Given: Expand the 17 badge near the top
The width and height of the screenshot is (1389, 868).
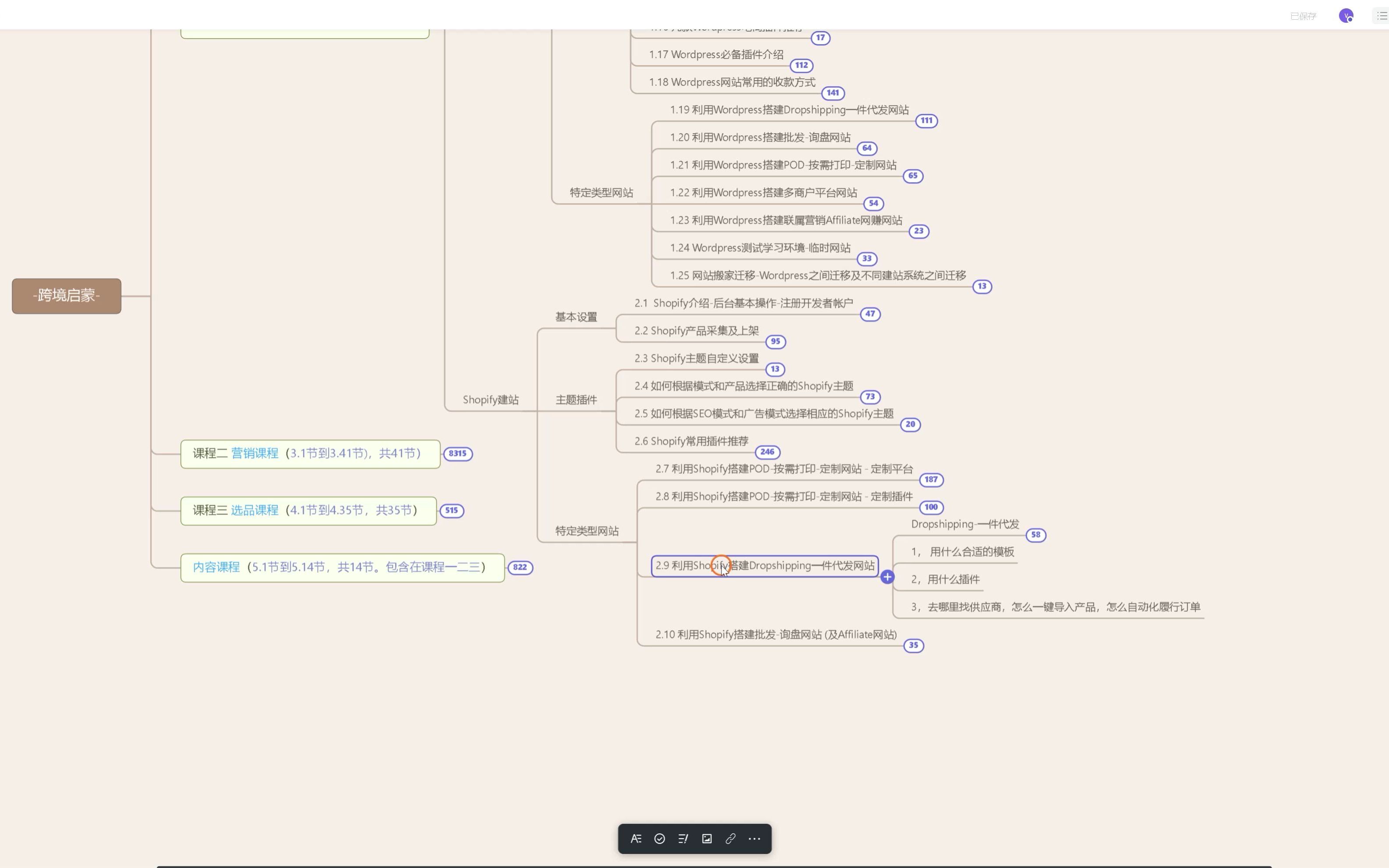Looking at the screenshot, I should 820,38.
